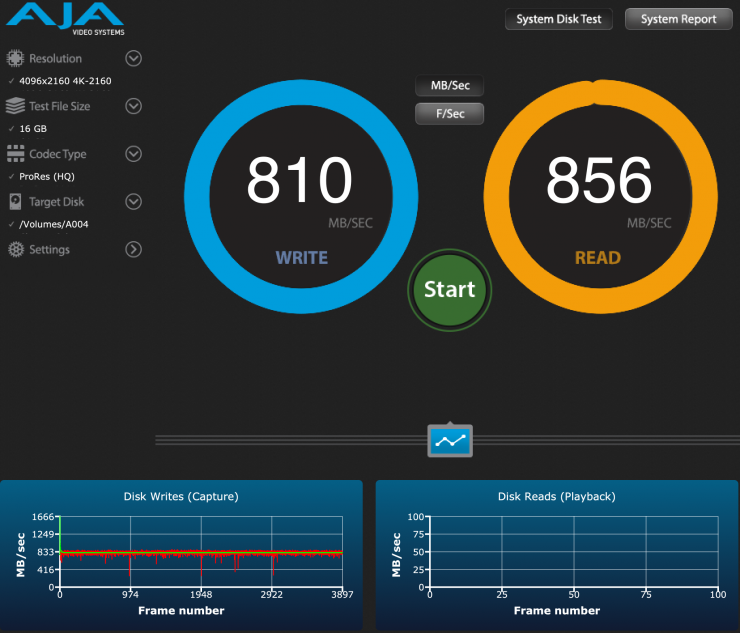Image resolution: width=740 pixels, height=633 pixels.
Task: Switch units to F/Sec
Action: pyautogui.click(x=450, y=114)
